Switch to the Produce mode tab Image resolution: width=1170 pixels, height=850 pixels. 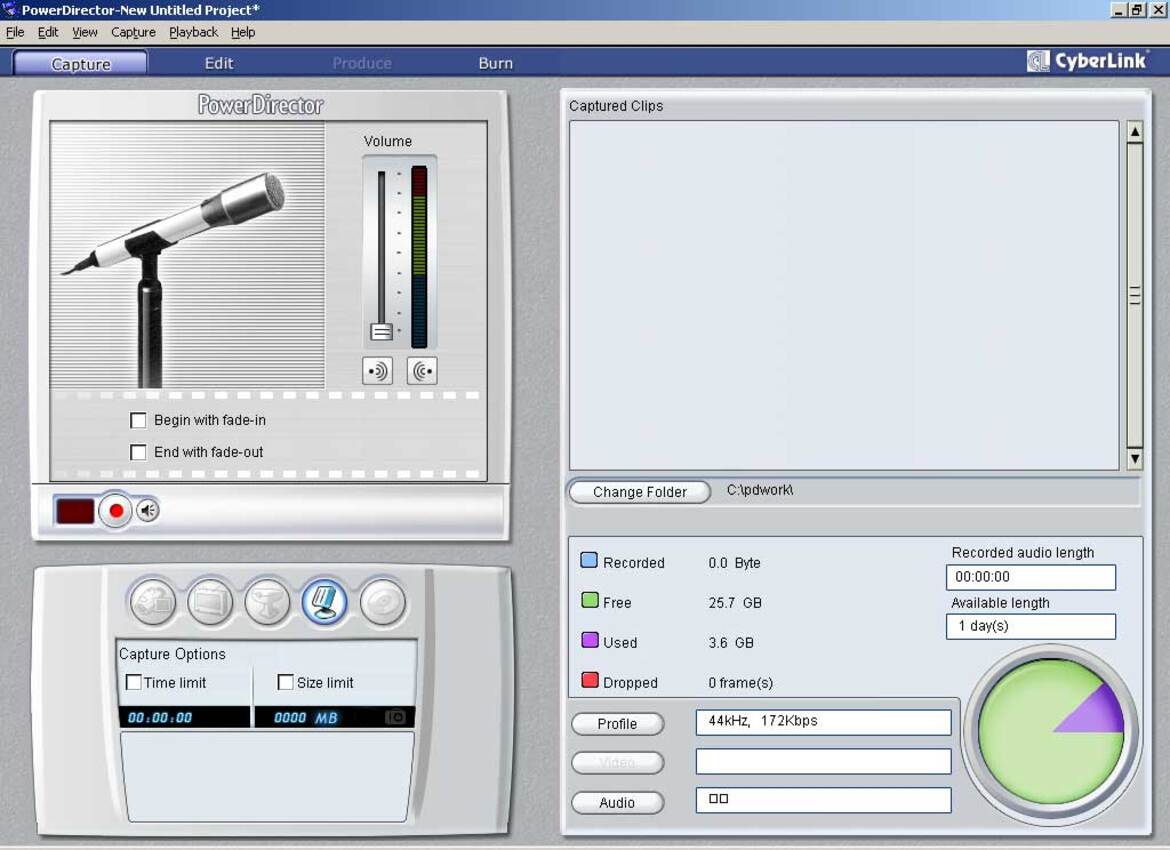[362, 63]
